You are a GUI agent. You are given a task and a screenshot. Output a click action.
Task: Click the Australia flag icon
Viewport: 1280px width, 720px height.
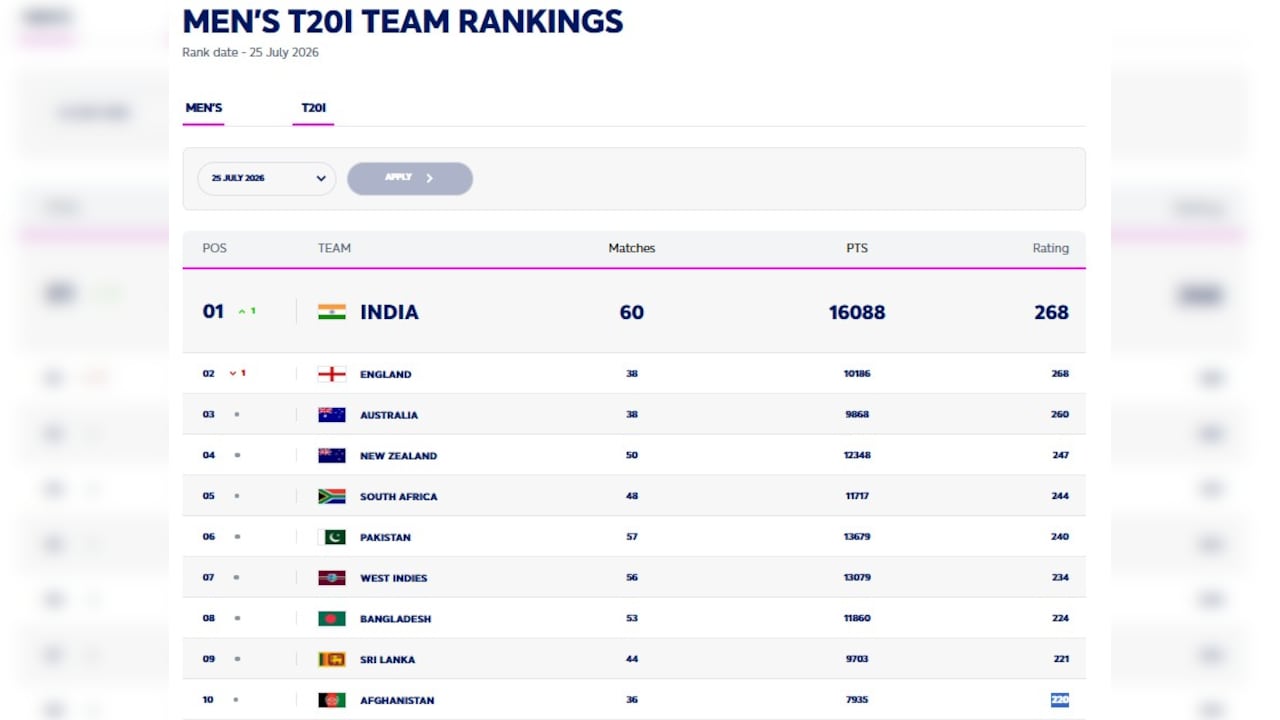point(332,415)
